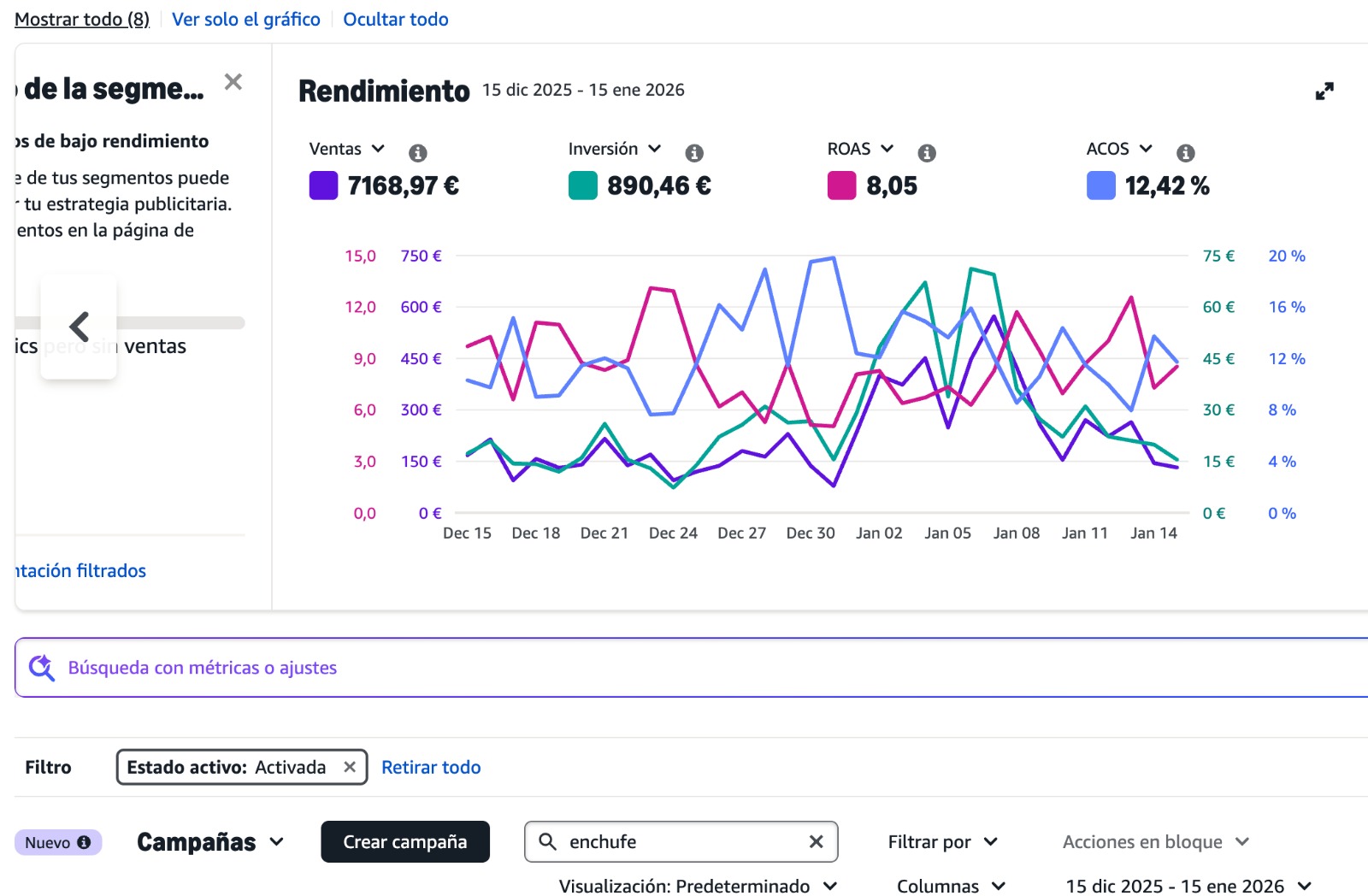
Task: Click the purple Ventas color swatch
Action: pos(323,186)
